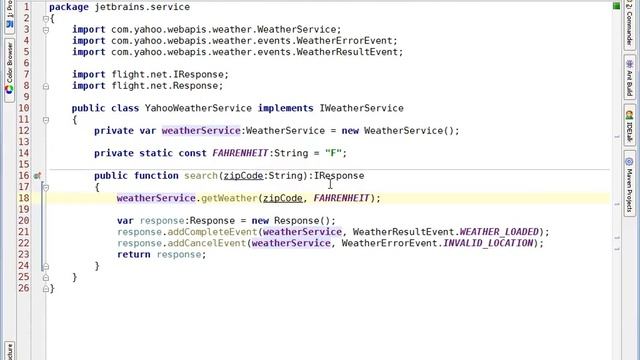Click the zipCode parameter in search signature
The width and height of the screenshot is (640, 360).
coord(243,176)
